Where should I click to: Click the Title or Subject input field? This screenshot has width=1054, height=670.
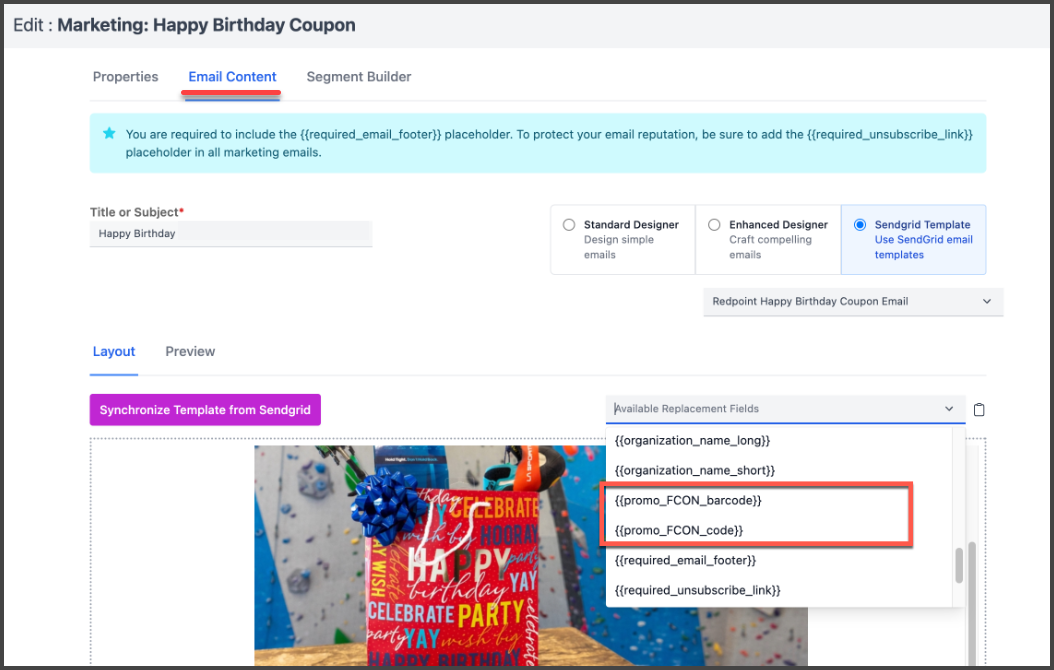pyautogui.click(x=230, y=234)
